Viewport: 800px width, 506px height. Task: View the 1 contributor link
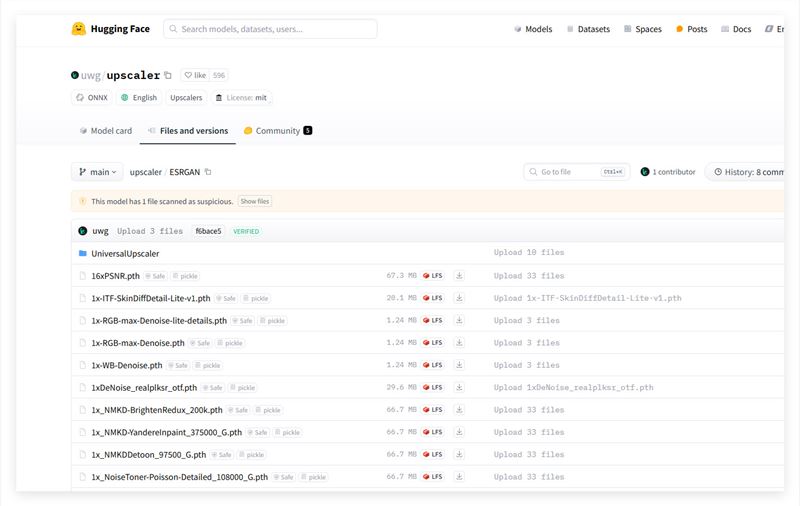(x=668, y=172)
